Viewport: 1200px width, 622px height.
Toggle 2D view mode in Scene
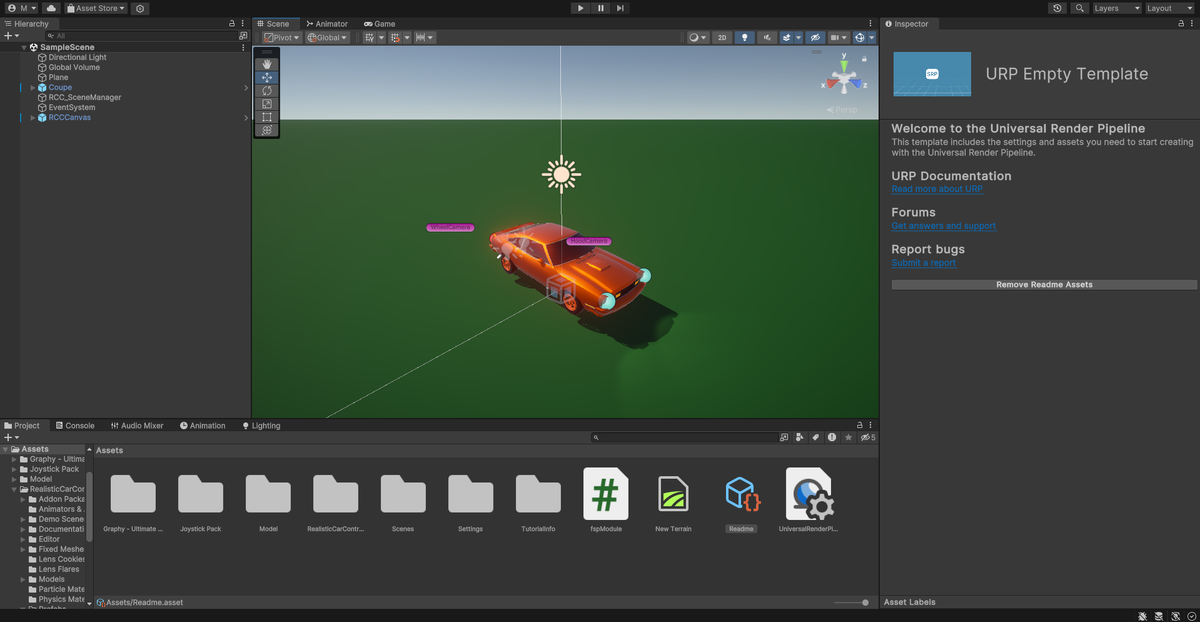[x=722, y=37]
